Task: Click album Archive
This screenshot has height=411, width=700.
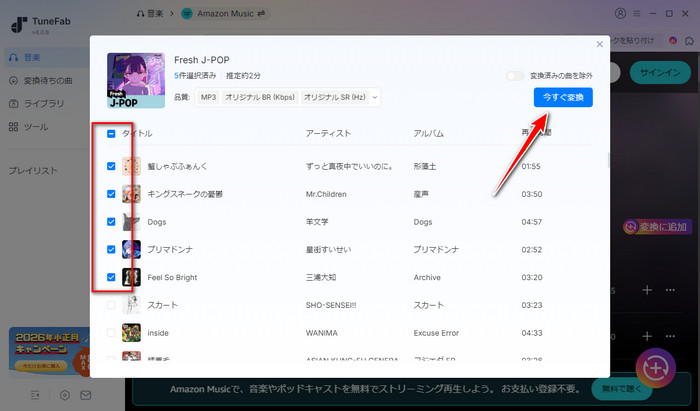Action: coord(427,277)
